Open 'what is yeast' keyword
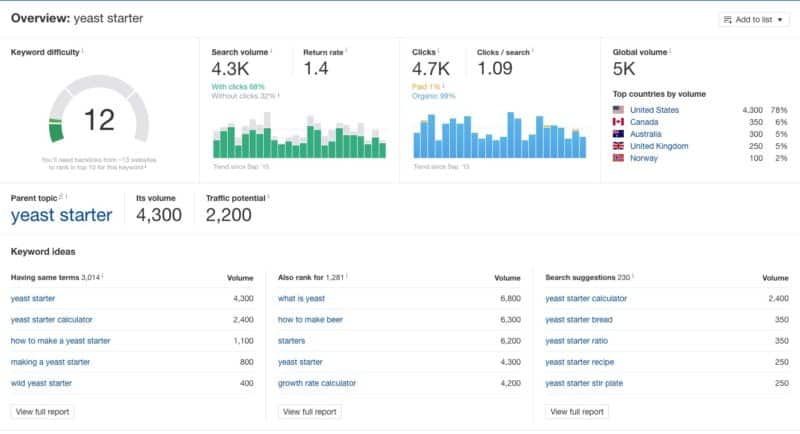Viewport: 800px width, 434px height. coord(301,298)
